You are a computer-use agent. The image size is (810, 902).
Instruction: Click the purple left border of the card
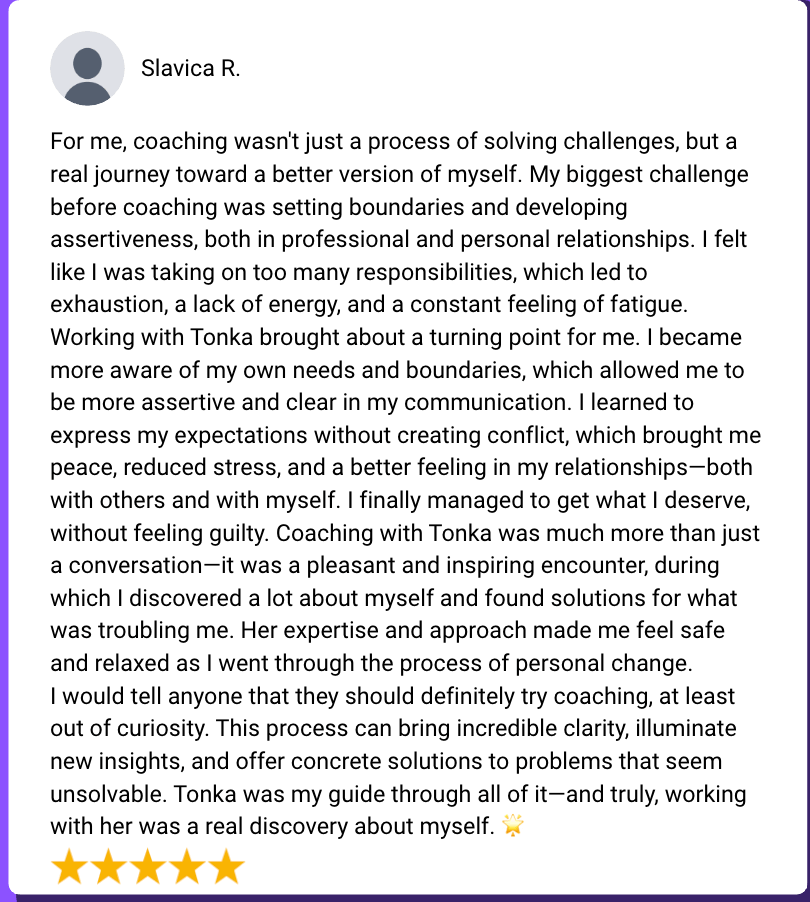point(4,450)
